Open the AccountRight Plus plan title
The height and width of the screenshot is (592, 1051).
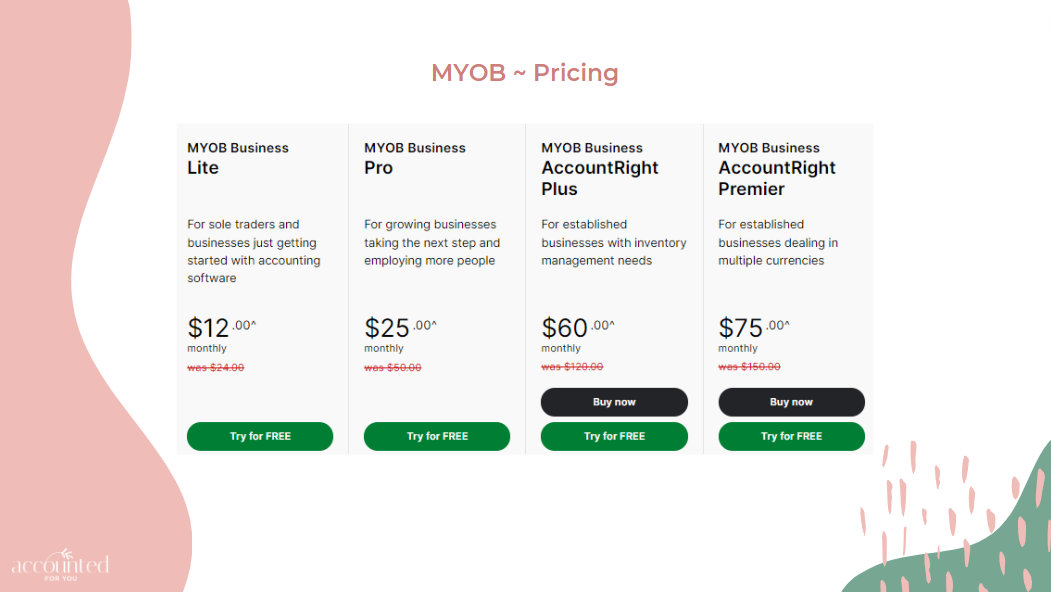pos(600,169)
